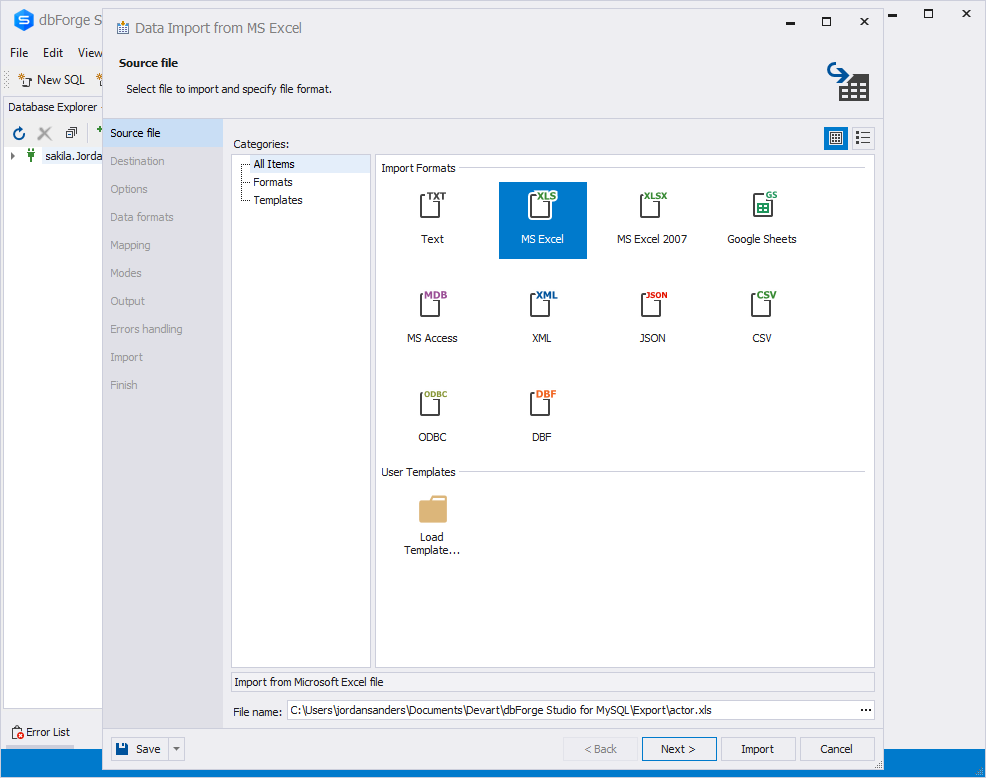This screenshot has height=778, width=986.
Task: Go to the Import wizard page
Action: (163, 357)
